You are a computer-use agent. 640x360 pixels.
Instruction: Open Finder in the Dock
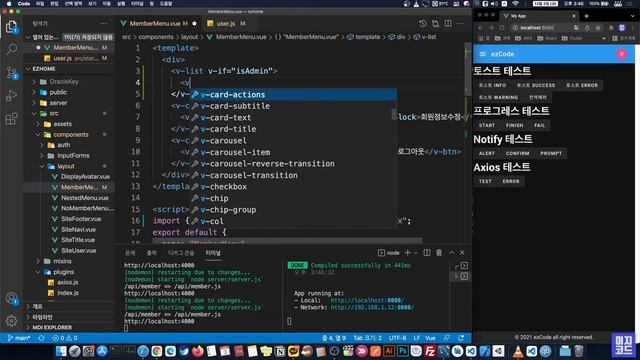[61, 351]
